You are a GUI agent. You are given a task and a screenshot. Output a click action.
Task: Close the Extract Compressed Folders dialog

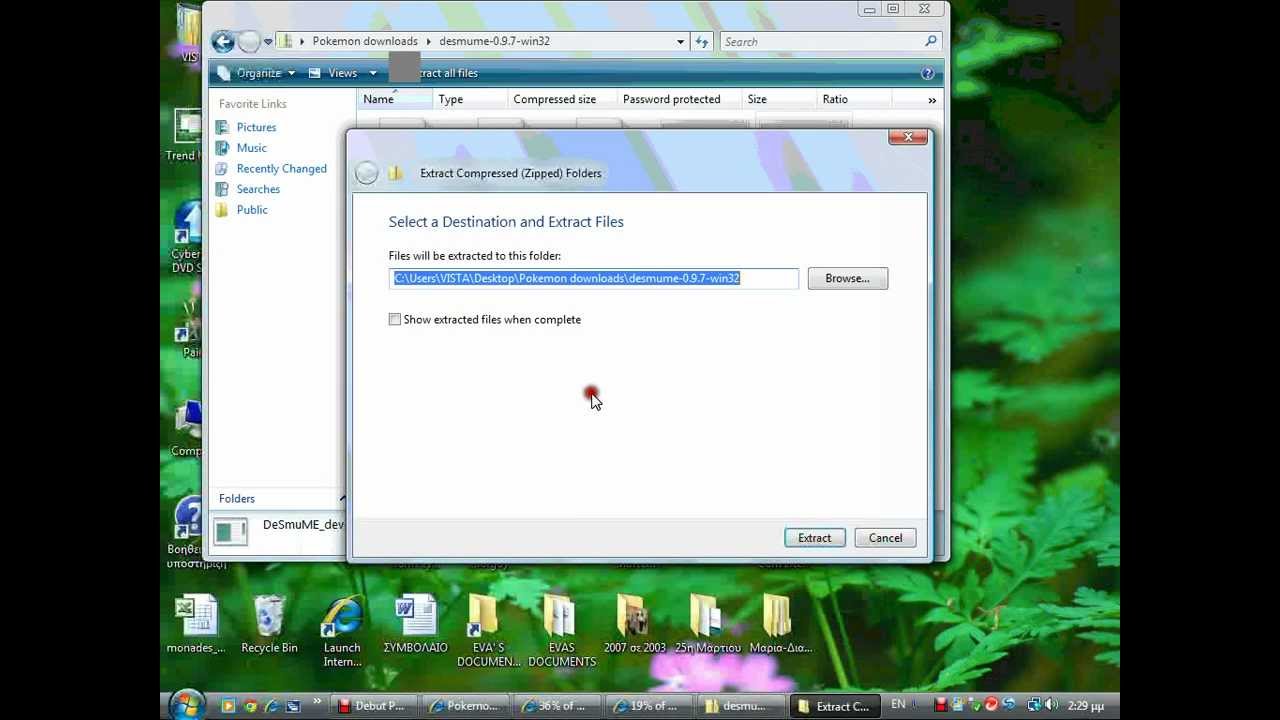(908, 137)
